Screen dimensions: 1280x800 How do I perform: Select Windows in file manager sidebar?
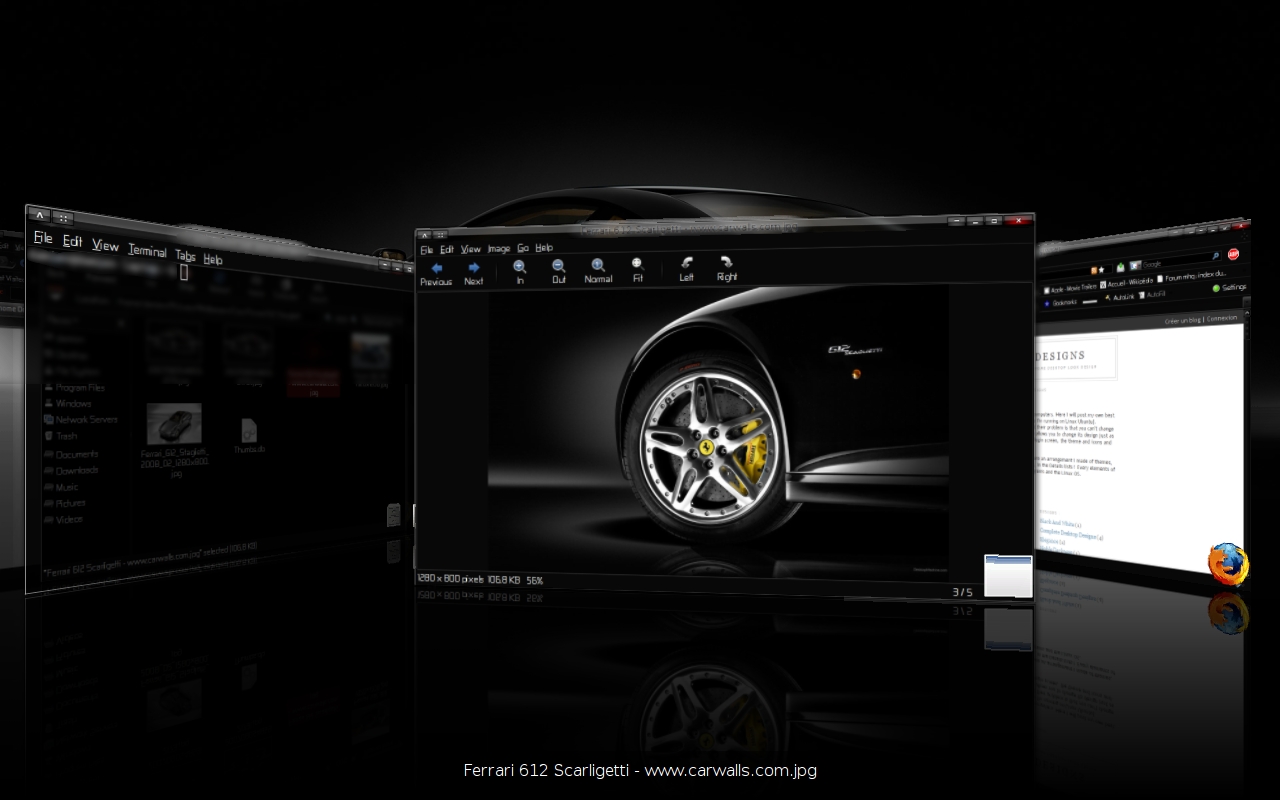point(67,403)
